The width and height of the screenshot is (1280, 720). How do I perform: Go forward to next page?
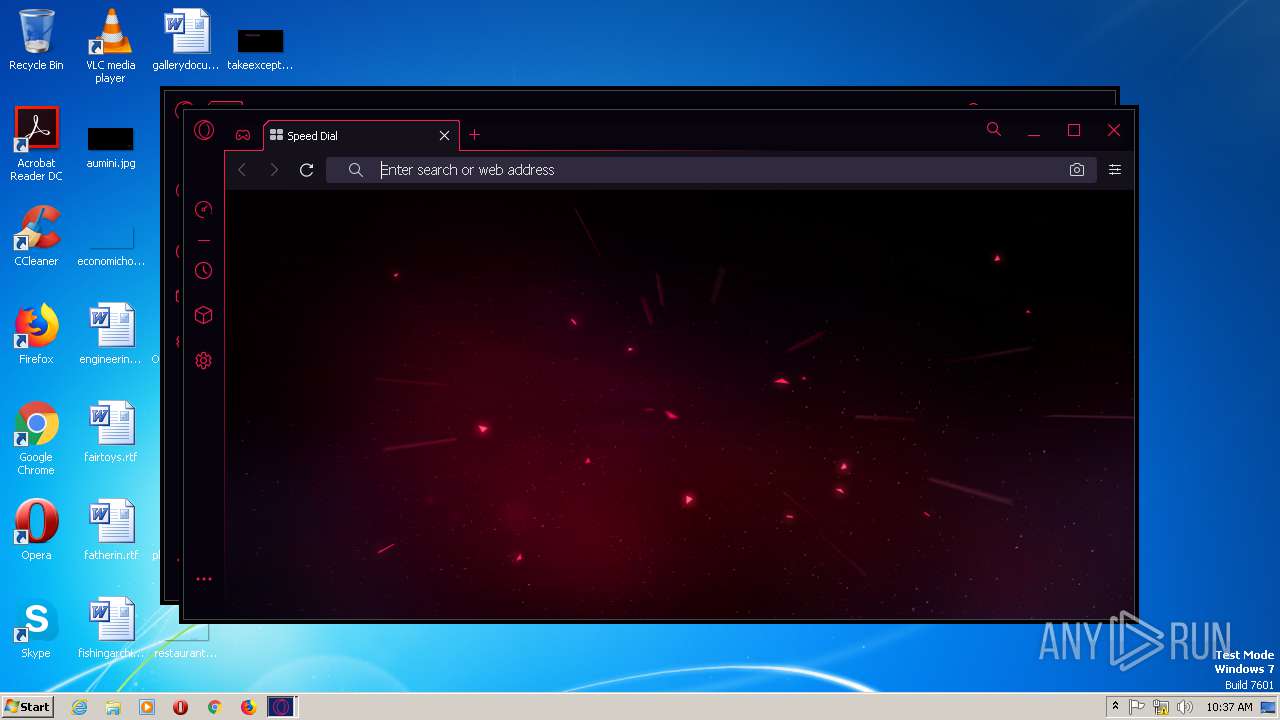click(274, 170)
